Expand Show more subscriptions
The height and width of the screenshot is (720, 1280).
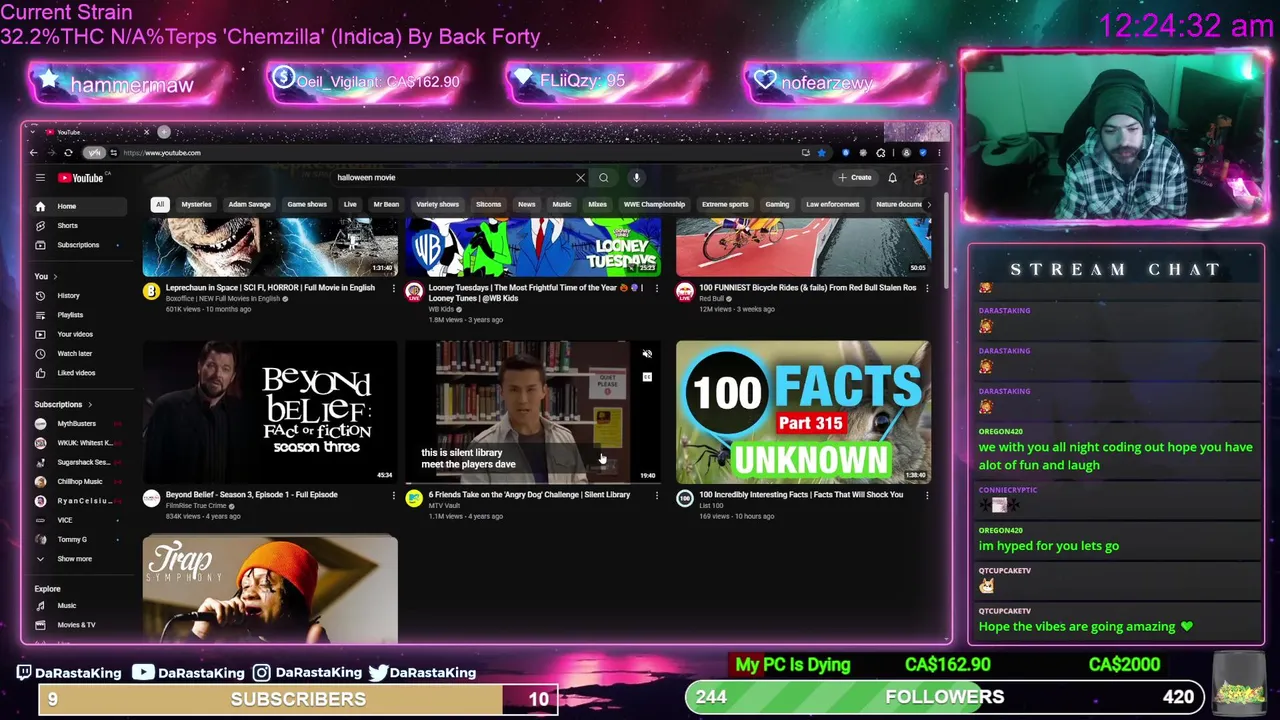pos(78,559)
